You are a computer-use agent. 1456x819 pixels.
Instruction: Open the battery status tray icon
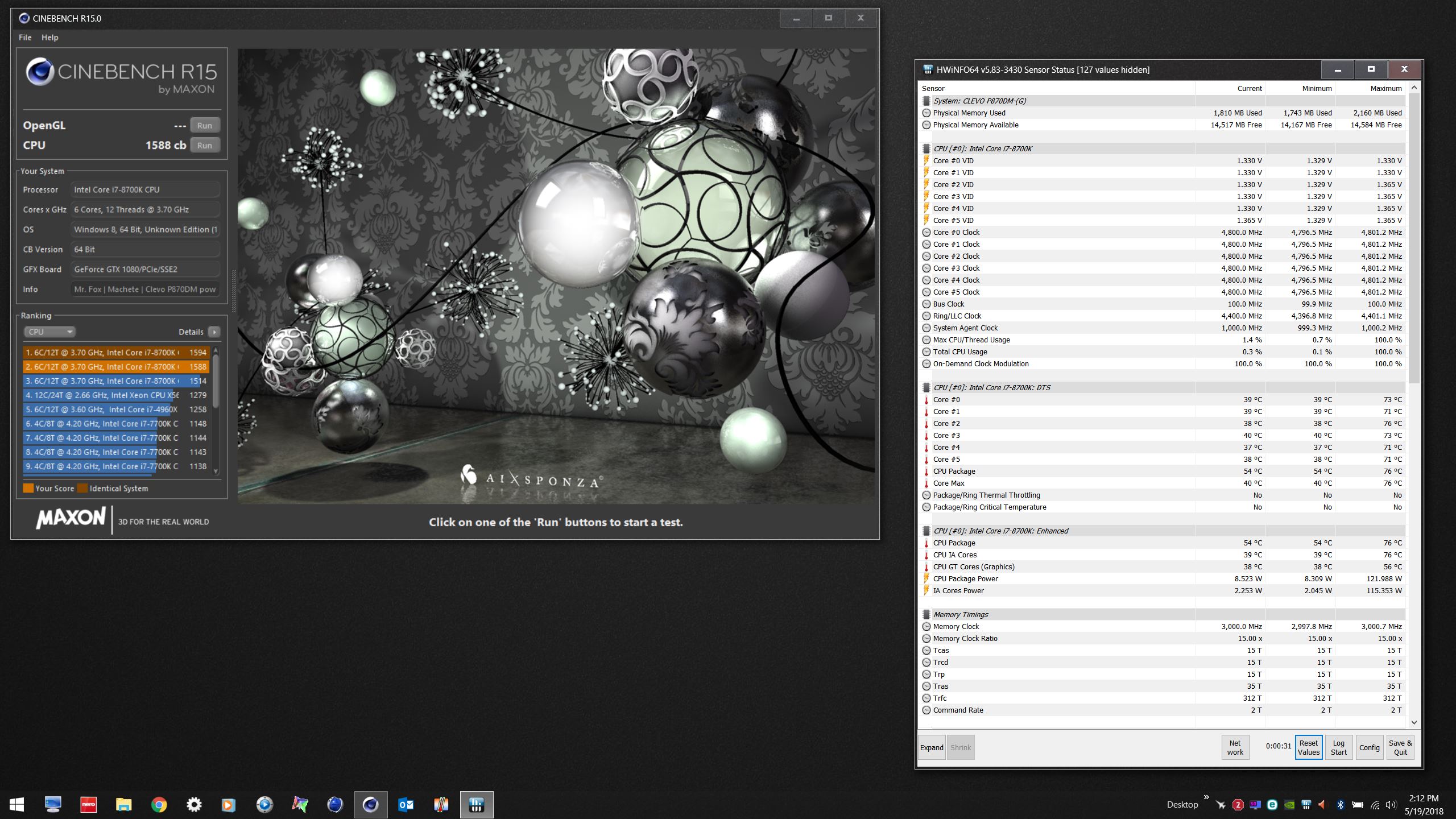(1357, 804)
